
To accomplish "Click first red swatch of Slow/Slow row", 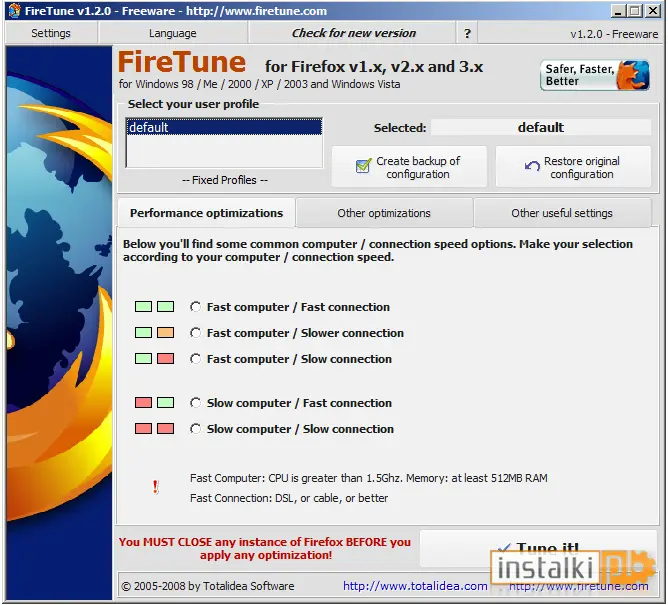I will [x=143, y=428].
